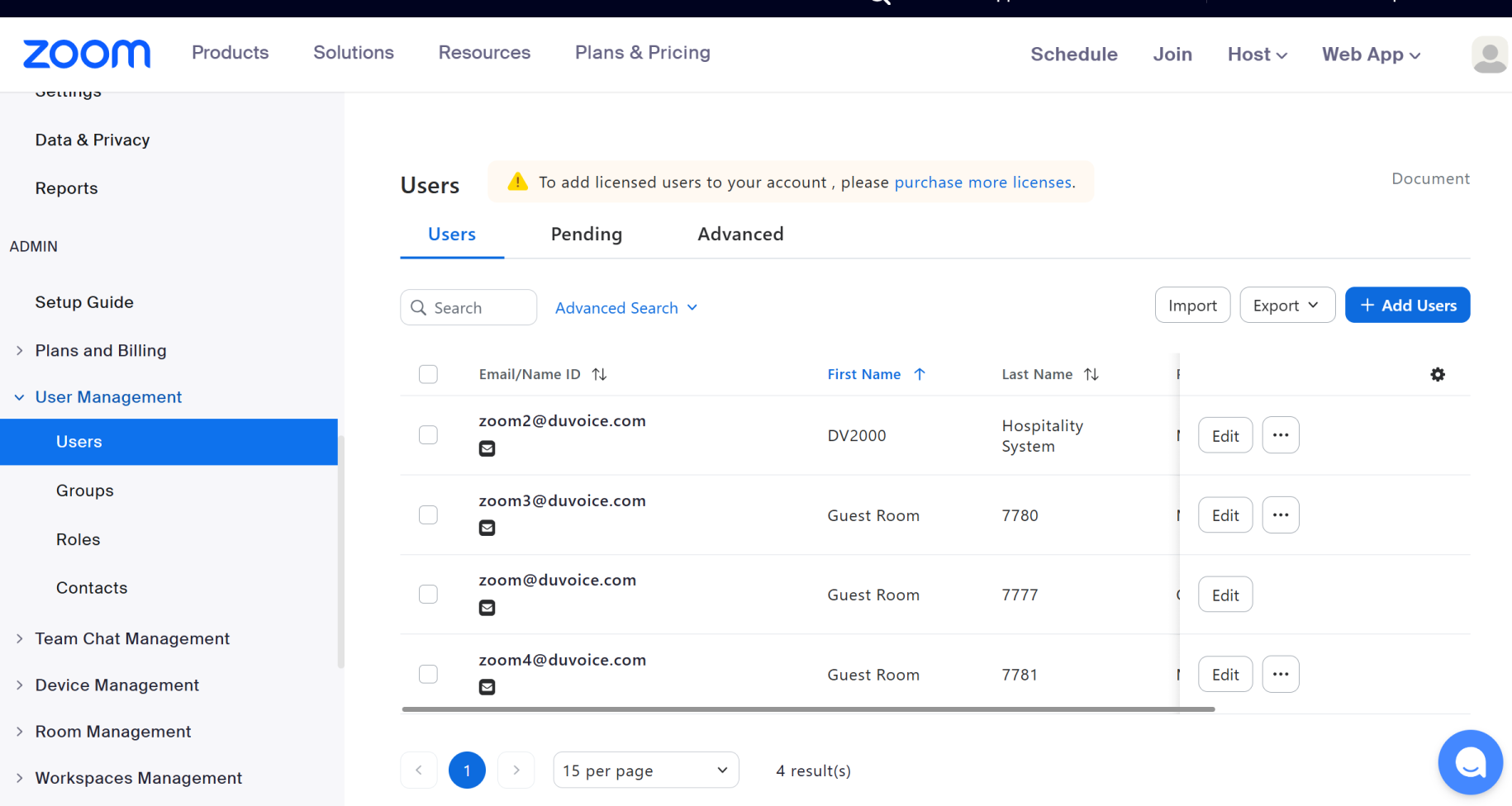Switch to the Pending tab
The height and width of the screenshot is (806, 1512).
pyautogui.click(x=586, y=235)
